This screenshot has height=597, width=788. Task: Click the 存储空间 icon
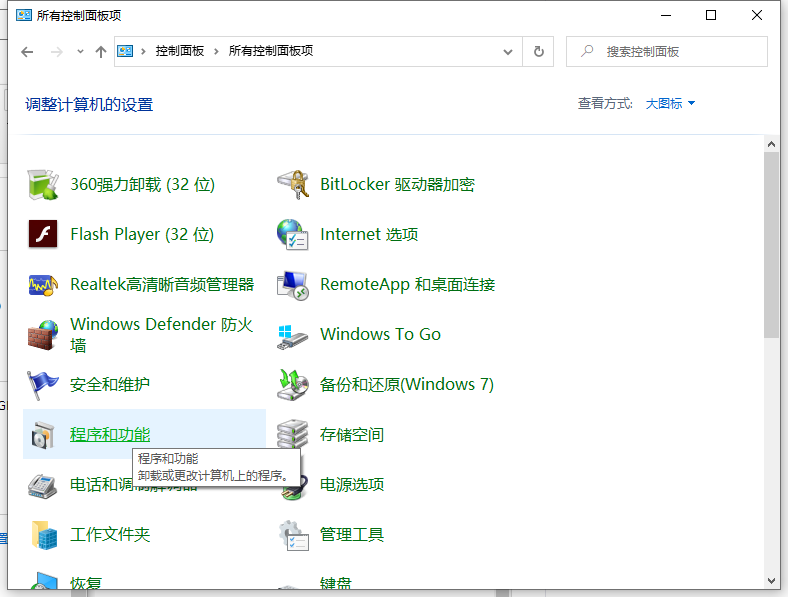click(x=293, y=435)
